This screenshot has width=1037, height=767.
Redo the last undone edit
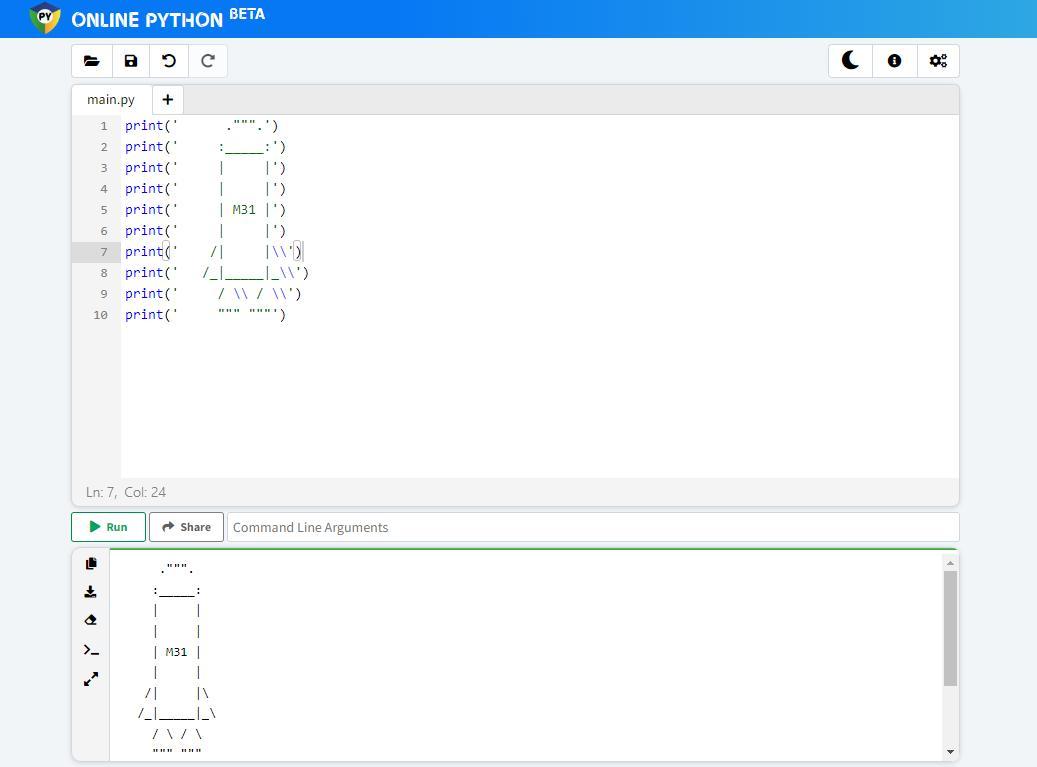coord(208,61)
